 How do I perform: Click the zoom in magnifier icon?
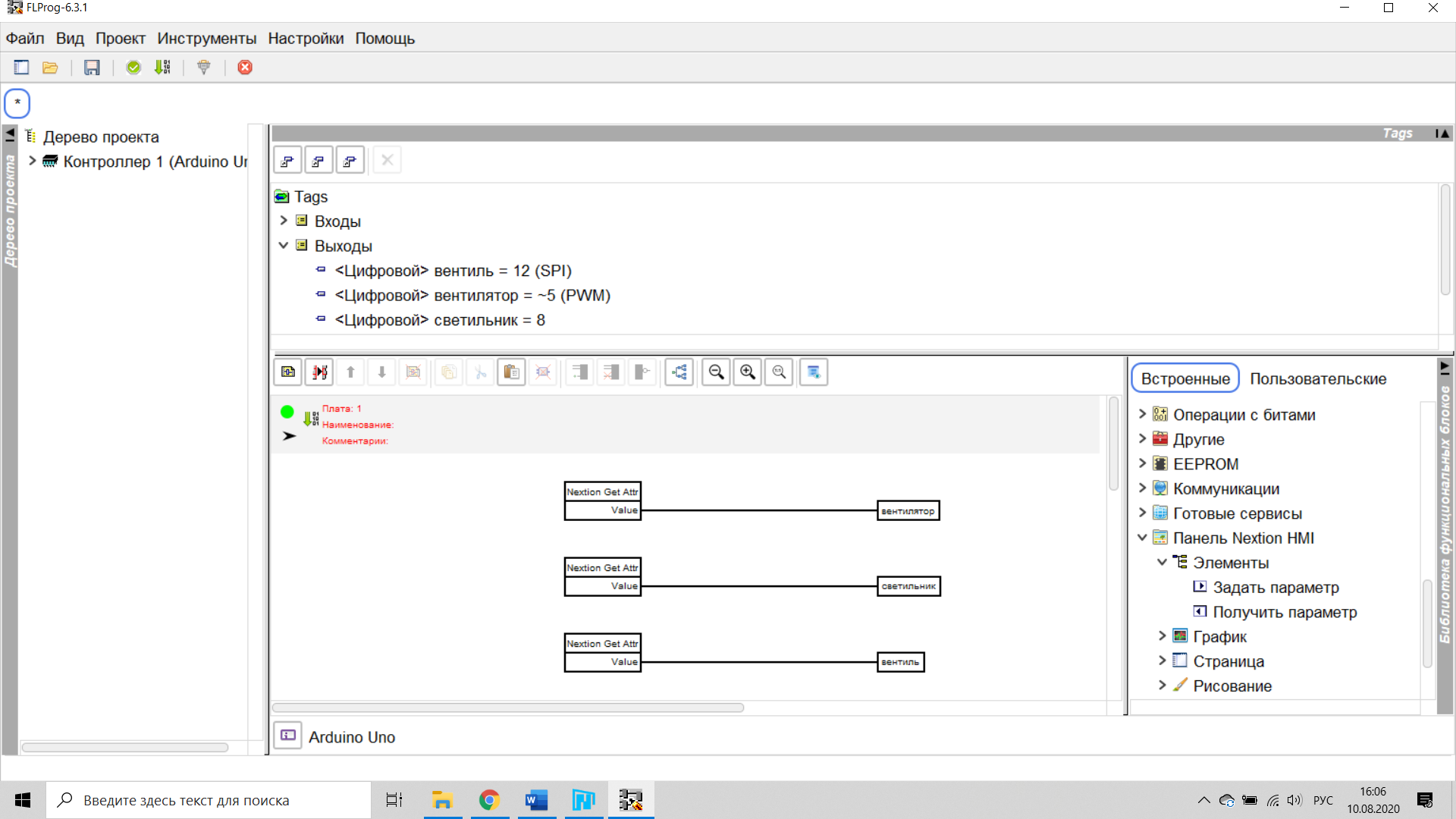748,372
